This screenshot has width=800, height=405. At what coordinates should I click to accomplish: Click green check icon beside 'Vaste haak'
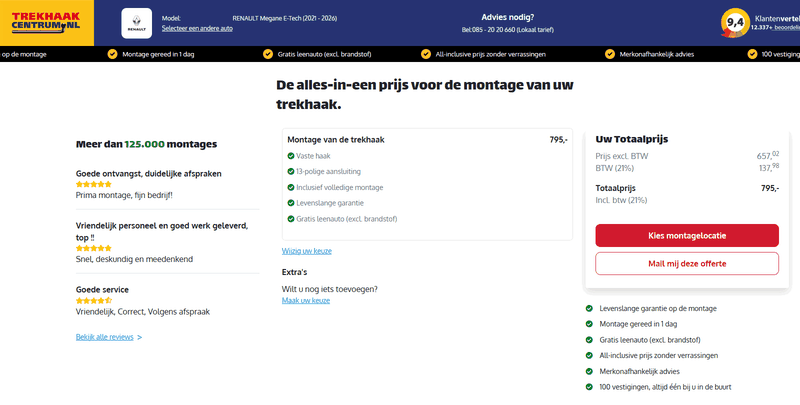click(x=291, y=156)
